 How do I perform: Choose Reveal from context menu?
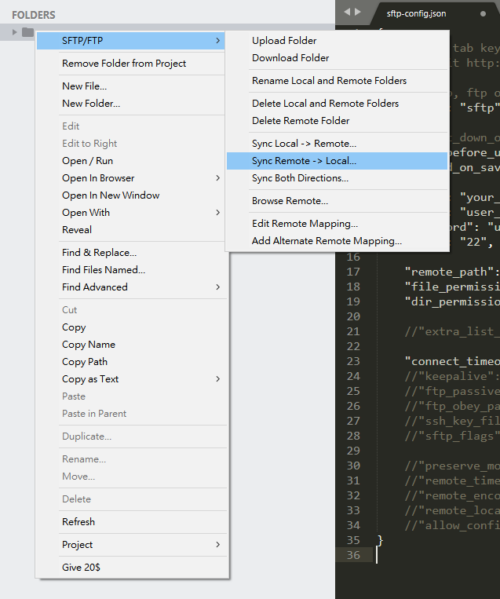pyautogui.click(x=131, y=230)
